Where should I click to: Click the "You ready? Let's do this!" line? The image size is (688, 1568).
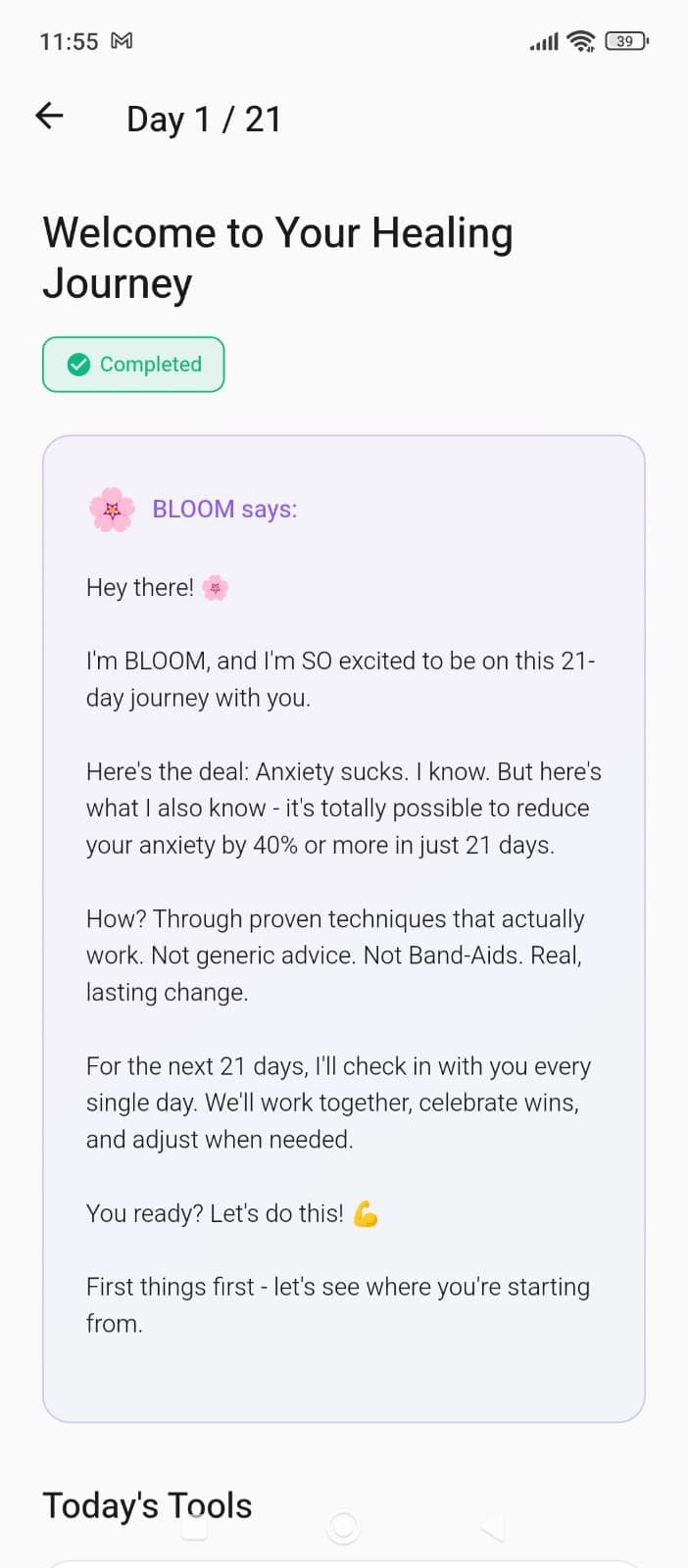(x=215, y=1214)
